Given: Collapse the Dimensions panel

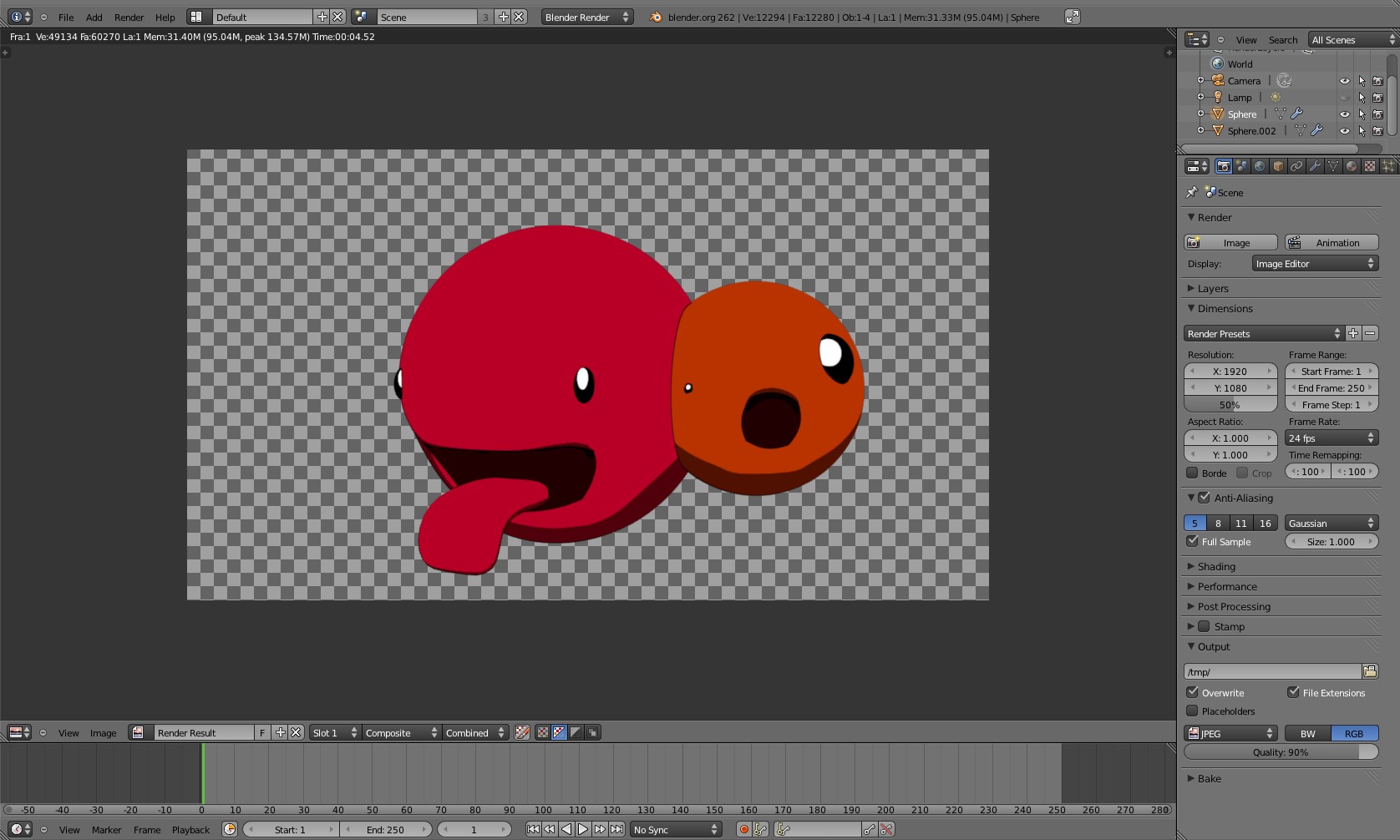Looking at the screenshot, I should tap(1191, 308).
